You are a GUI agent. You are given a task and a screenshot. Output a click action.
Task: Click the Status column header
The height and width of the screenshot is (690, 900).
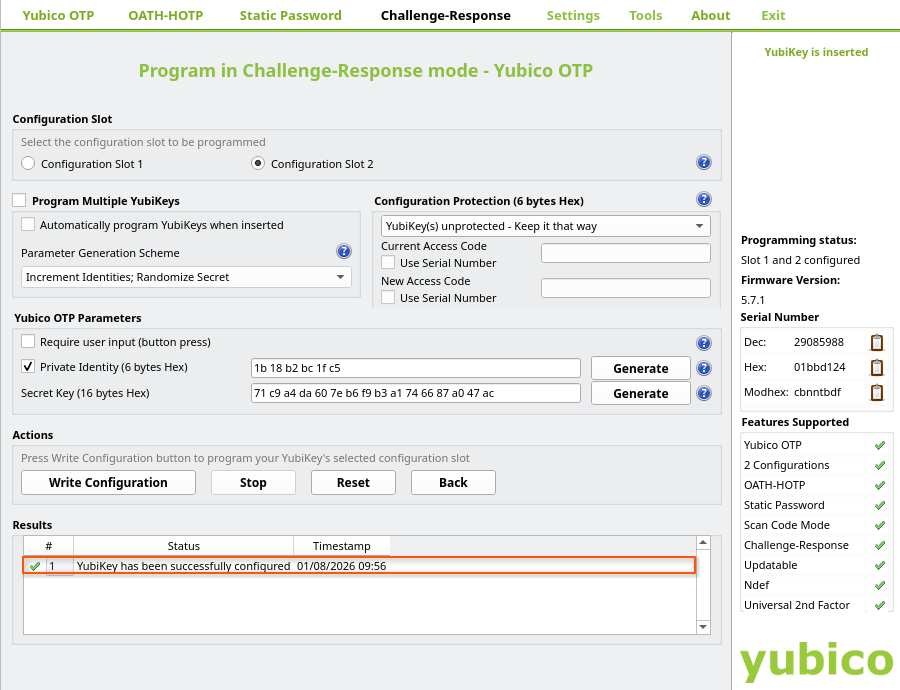coord(184,546)
